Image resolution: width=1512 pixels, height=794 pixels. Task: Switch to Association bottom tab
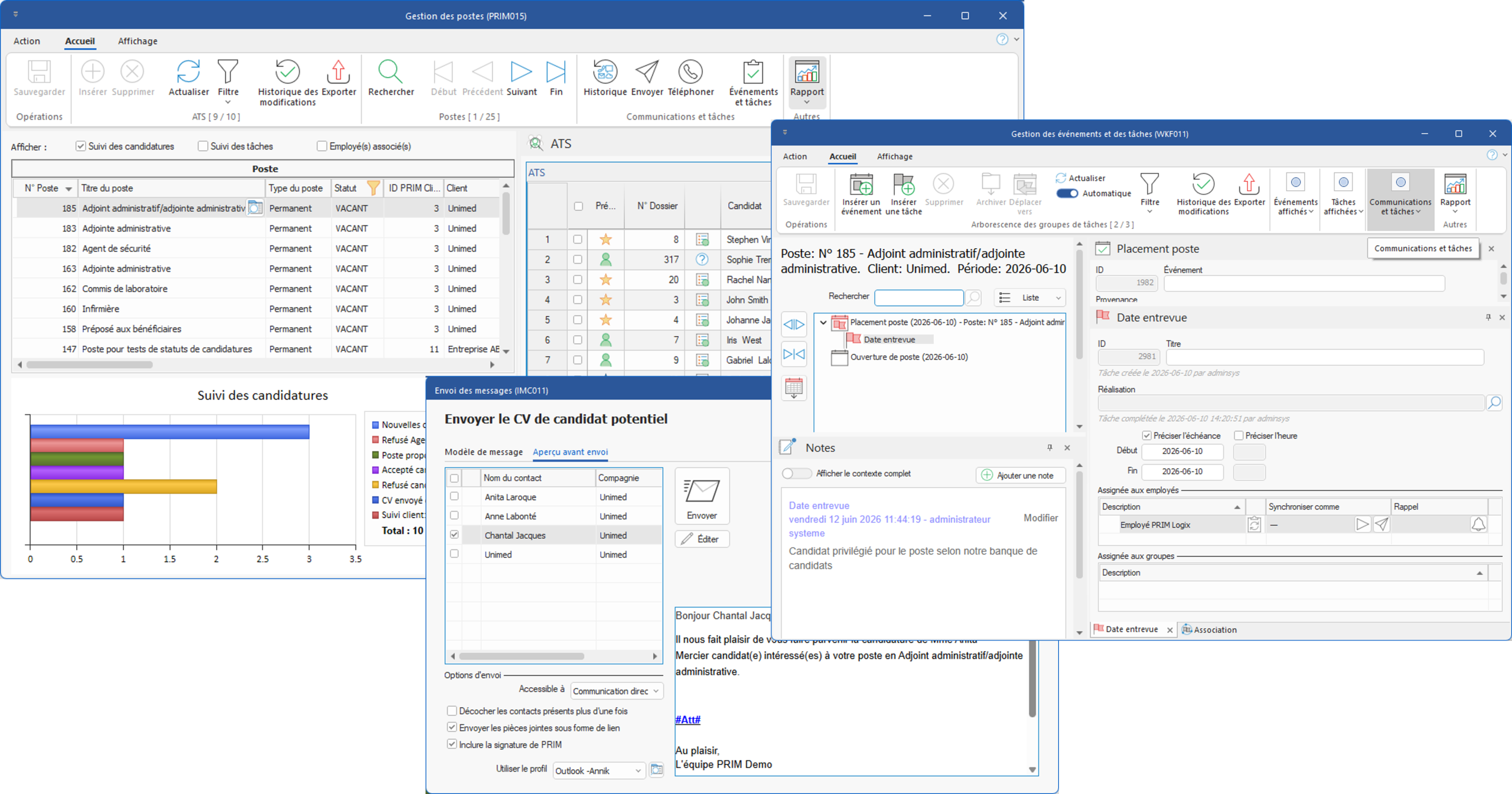(x=1209, y=630)
